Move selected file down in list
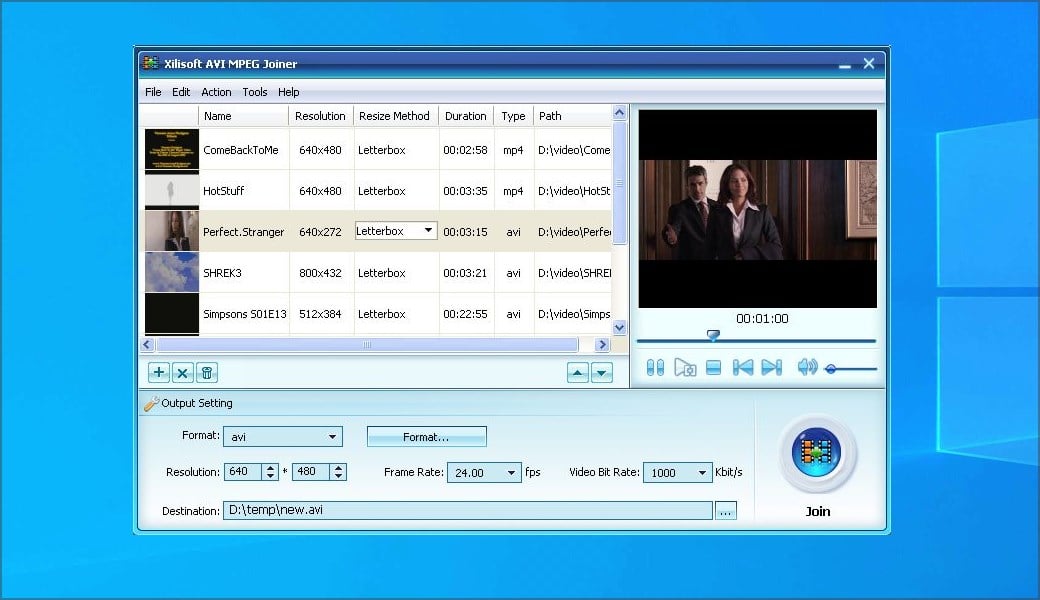 [x=601, y=373]
